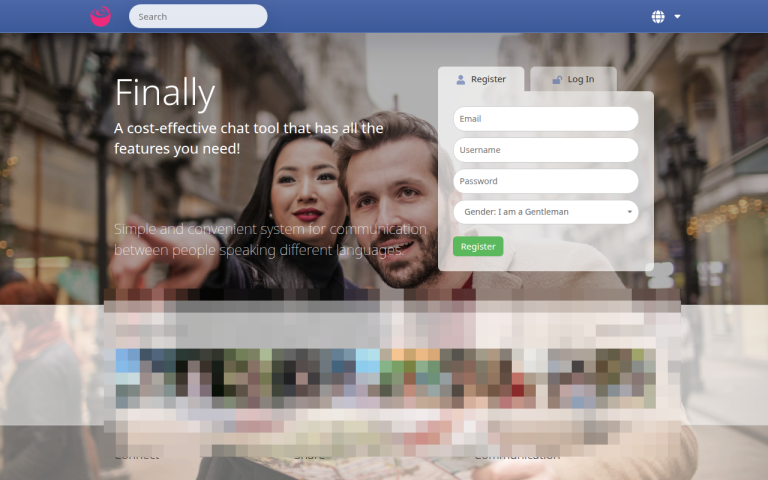
Task: Switch to the Log In tab
Action: point(573,79)
